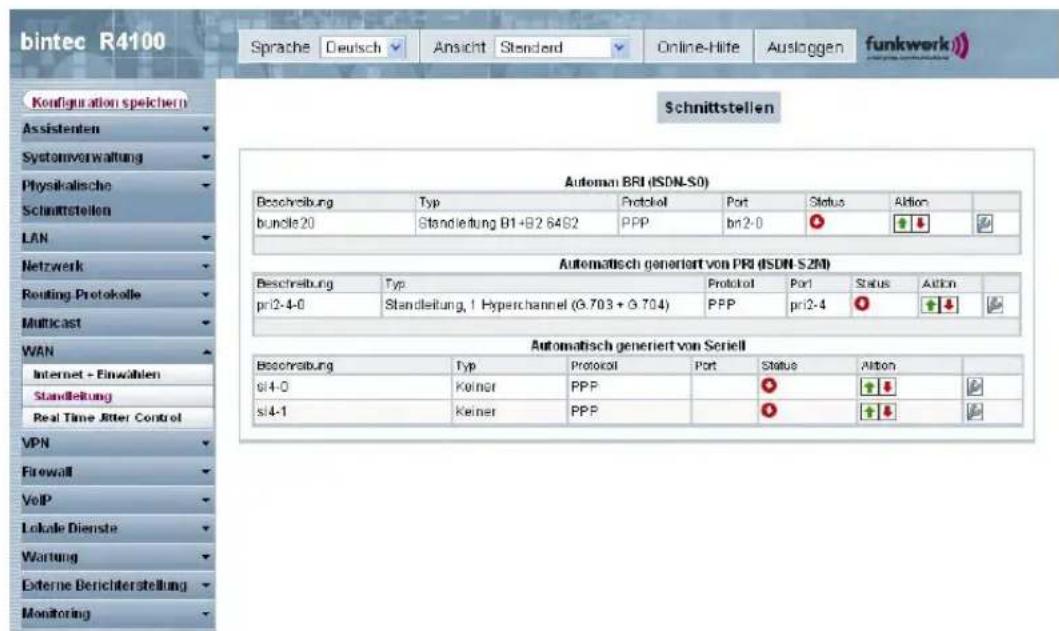Click green up arrow for si4-0 row
Image resolution: width=1059 pixels, height=631 pixels.
point(870,387)
